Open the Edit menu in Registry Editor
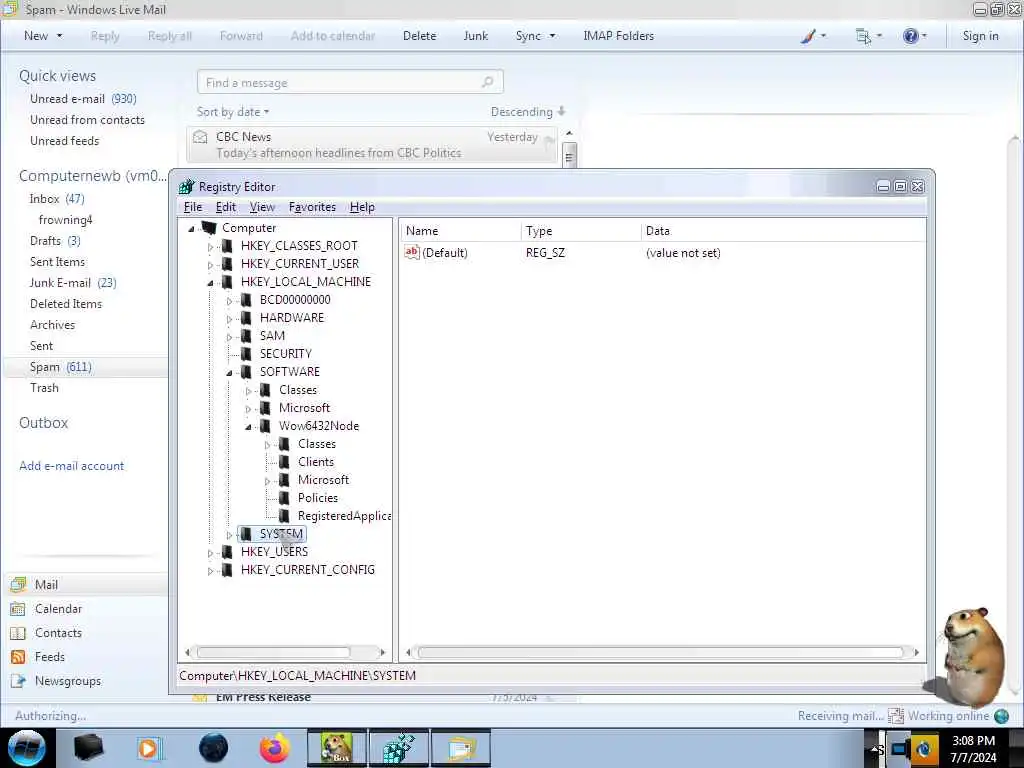Screen dimensions: 1024x768 coord(225,207)
